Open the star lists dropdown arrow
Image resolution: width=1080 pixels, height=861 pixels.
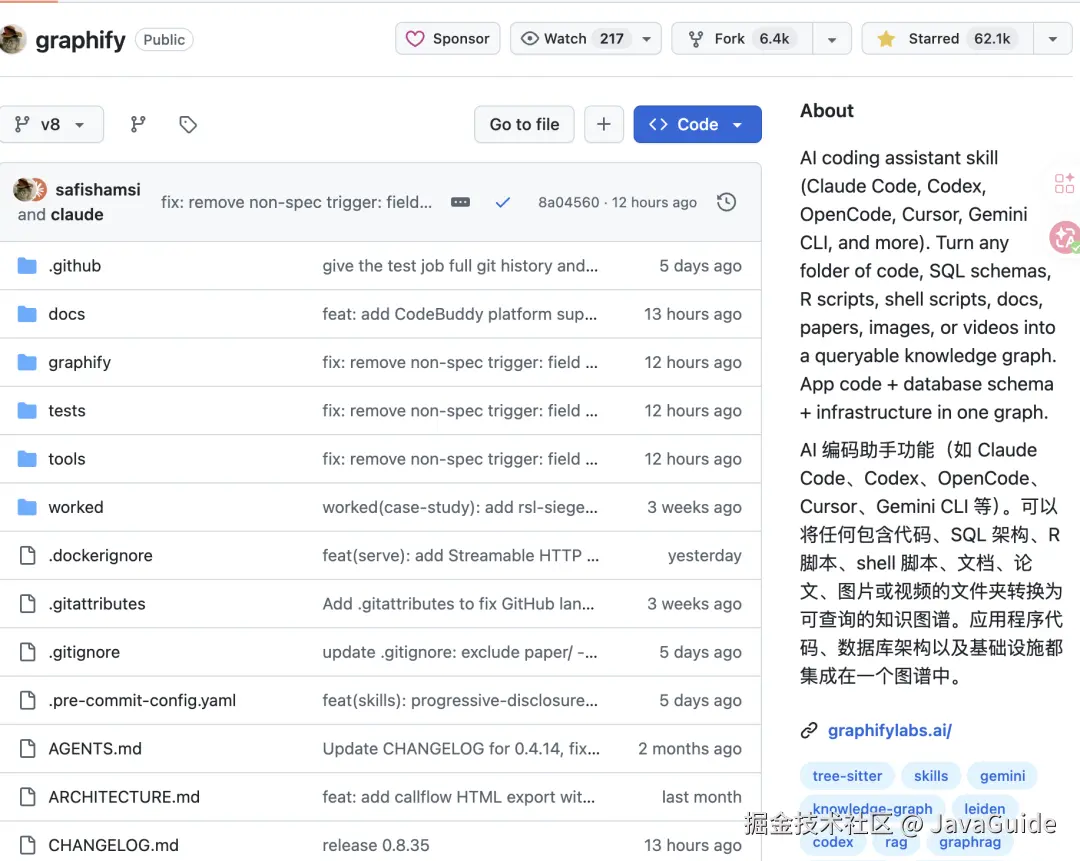pyautogui.click(x=1052, y=39)
